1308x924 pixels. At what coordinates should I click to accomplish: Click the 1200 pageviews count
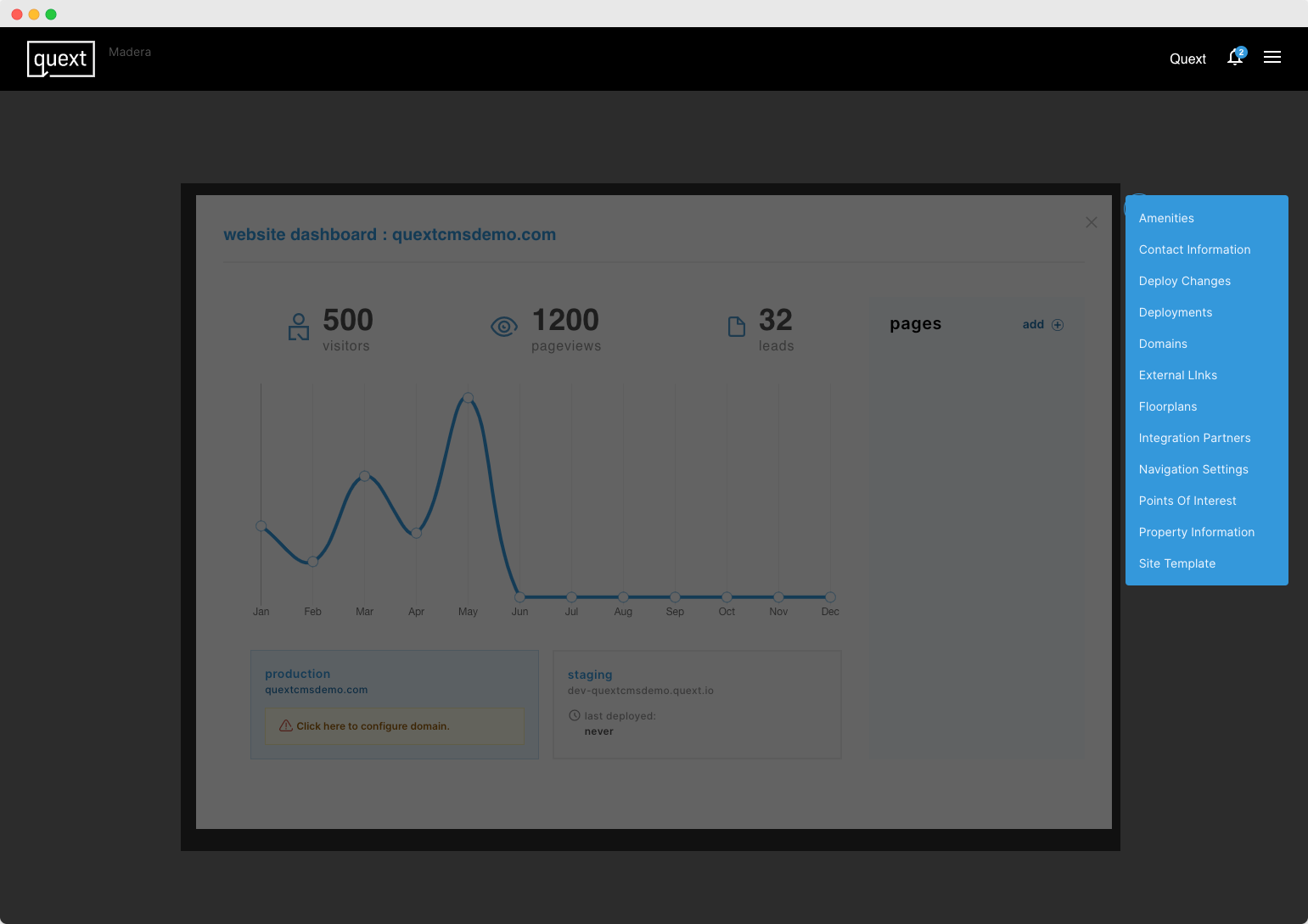click(x=565, y=320)
